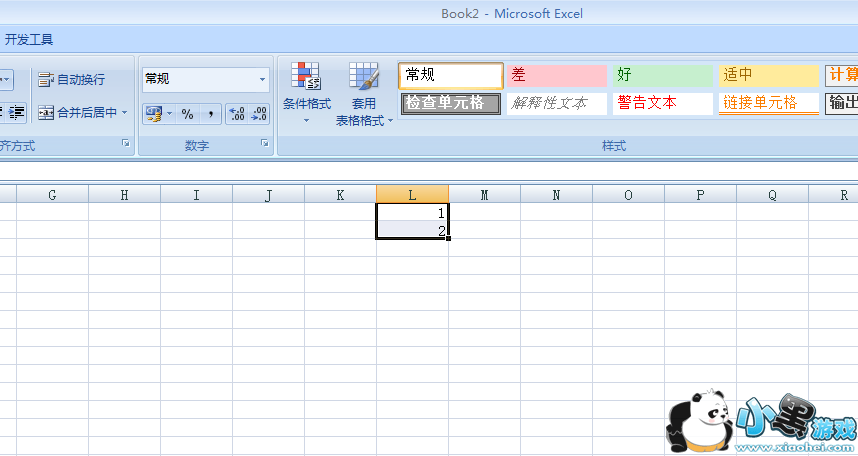The width and height of the screenshot is (858, 456).
Task: Select column J header
Action: 268,194
